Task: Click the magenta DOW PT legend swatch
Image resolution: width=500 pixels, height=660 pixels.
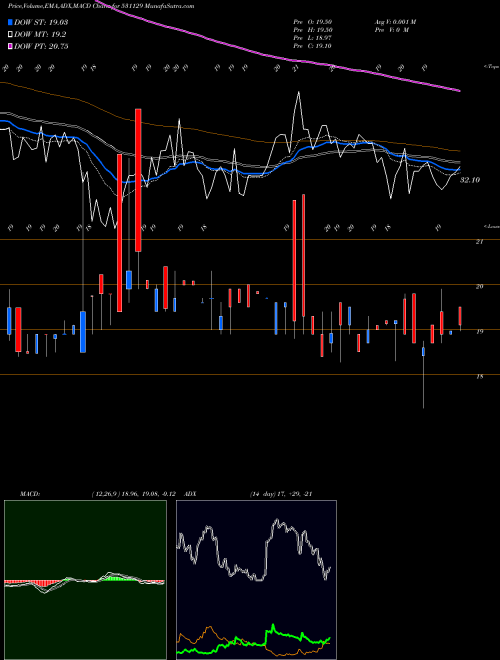Action: [11, 46]
